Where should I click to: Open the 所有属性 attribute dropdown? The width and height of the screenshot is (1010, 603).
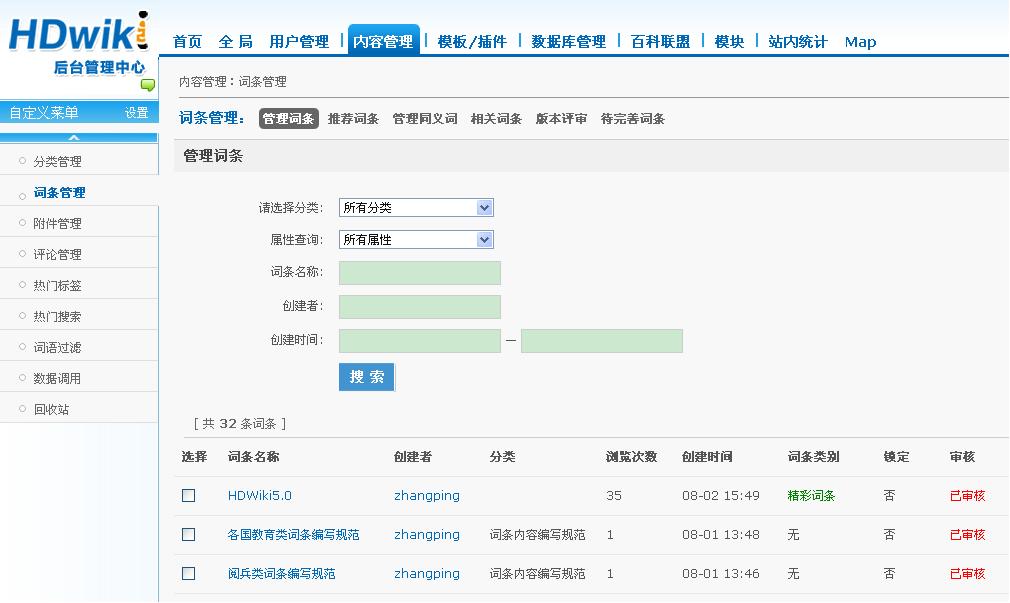pos(416,240)
